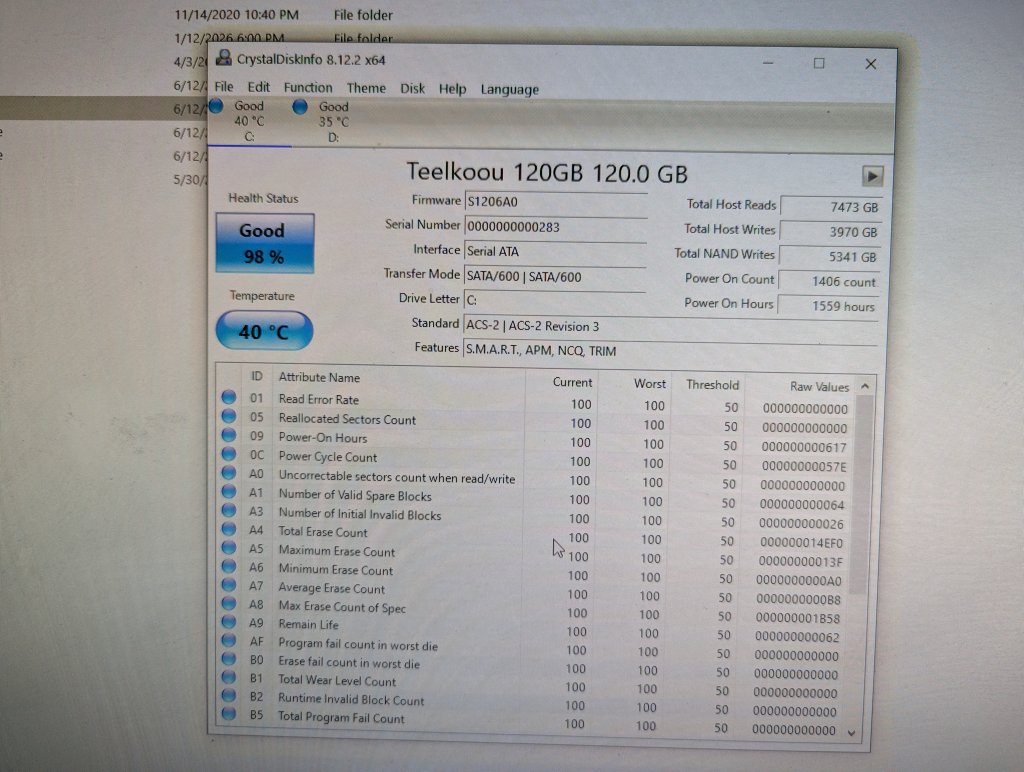Click the Current column header
The height and width of the screenshot is (772, 1024).
tap(572, 382)
